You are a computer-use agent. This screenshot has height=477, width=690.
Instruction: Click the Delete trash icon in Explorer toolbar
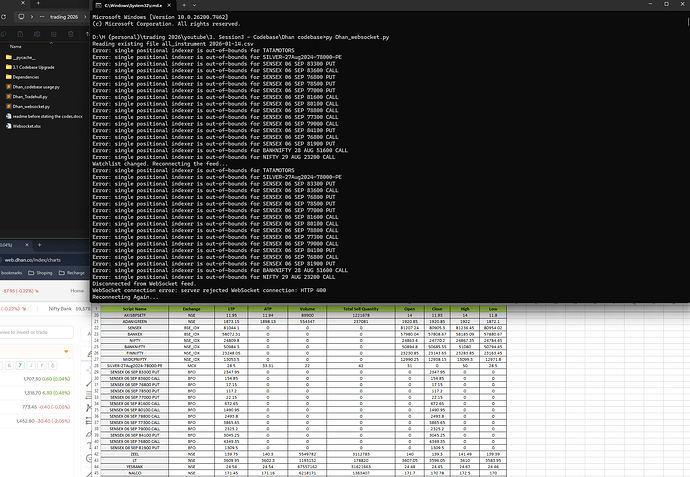pos(70,34)
